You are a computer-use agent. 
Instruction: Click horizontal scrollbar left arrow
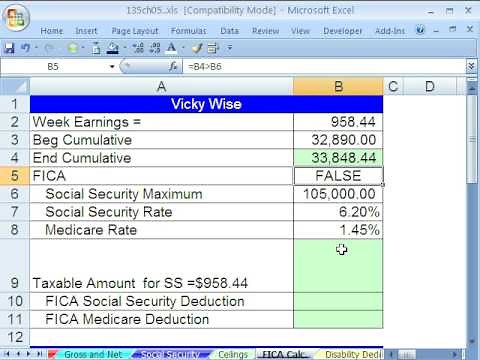click(391, 354)
